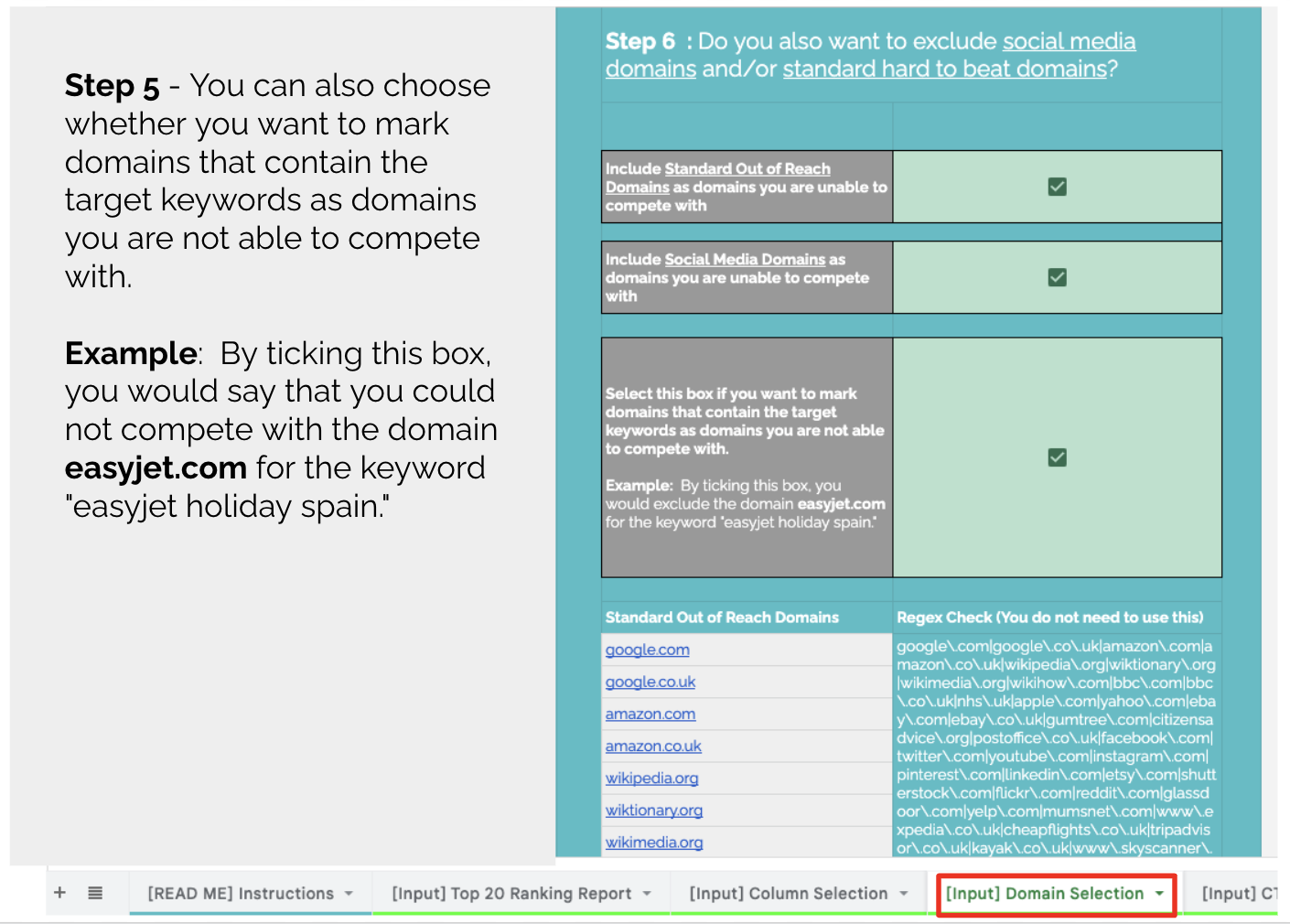Open Domain Selection tab dropdown arrow
The width and height of the screenshot is (1290, 924).
[1160, 894]
